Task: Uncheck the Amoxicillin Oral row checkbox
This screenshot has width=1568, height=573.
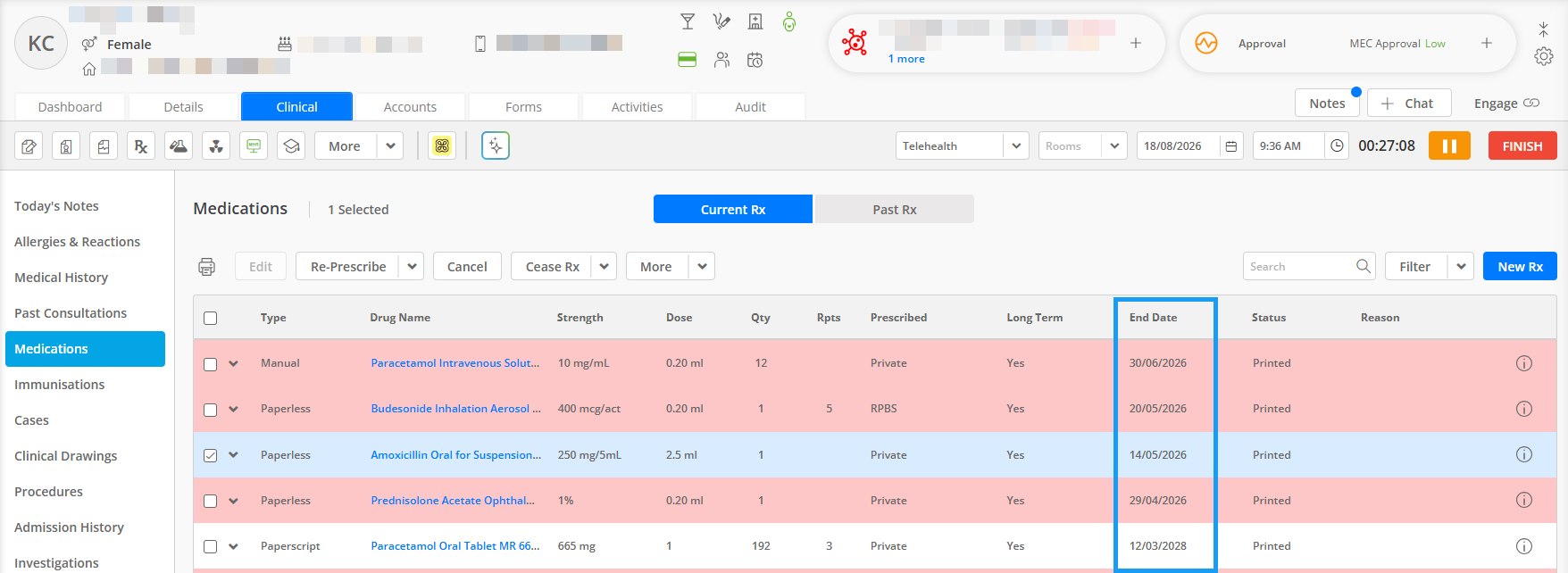Action: [210, 455]
